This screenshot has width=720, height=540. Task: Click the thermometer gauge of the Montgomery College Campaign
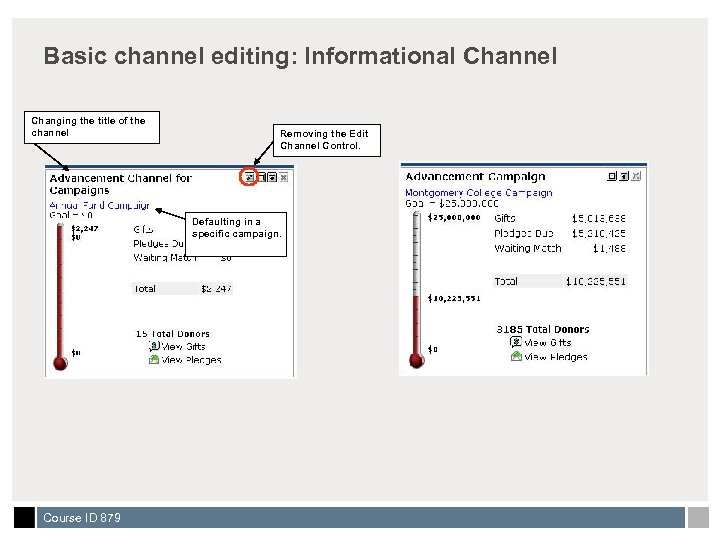tap(416, 290)
